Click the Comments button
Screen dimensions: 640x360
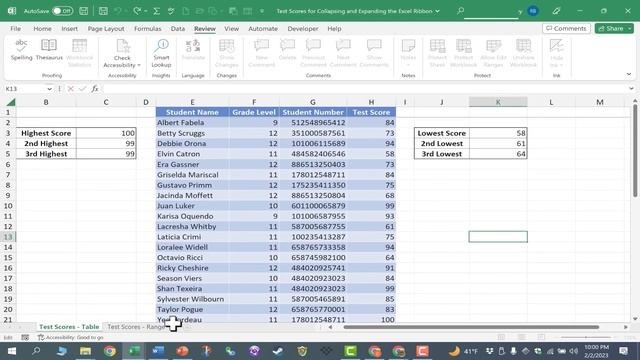coord(566,29)
